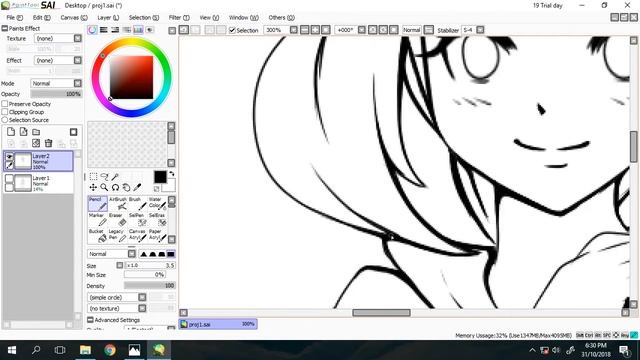Pick the rotate view tool
This screenshot has width=640, height=360.
pos(116,187)
